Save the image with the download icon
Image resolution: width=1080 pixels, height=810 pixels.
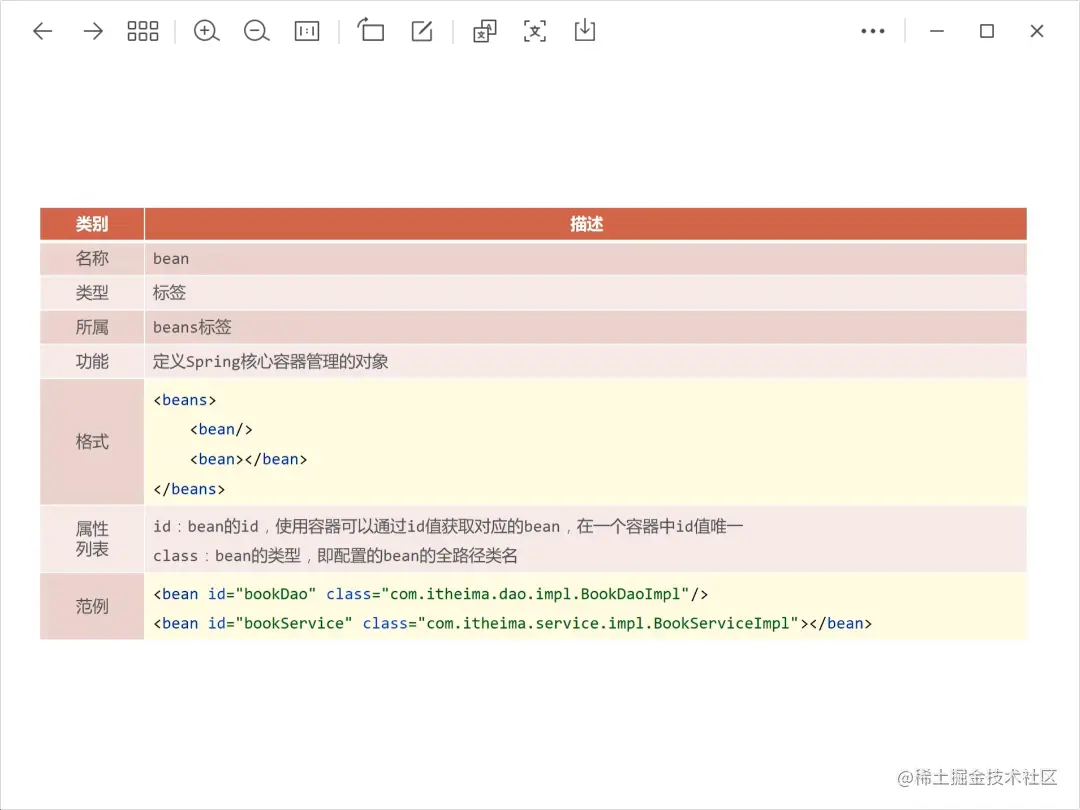pyautogui.click(x=585, y=30)
